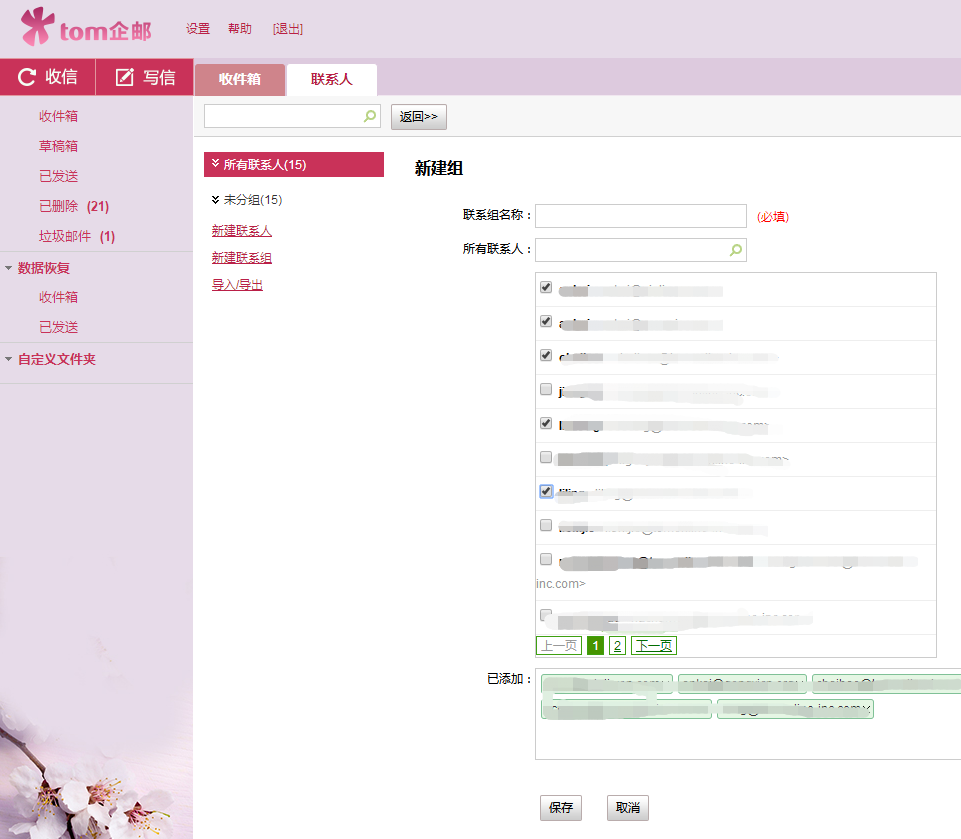The image size is (961, 839).
Task: Click the 保存 button
Action: 560,808
